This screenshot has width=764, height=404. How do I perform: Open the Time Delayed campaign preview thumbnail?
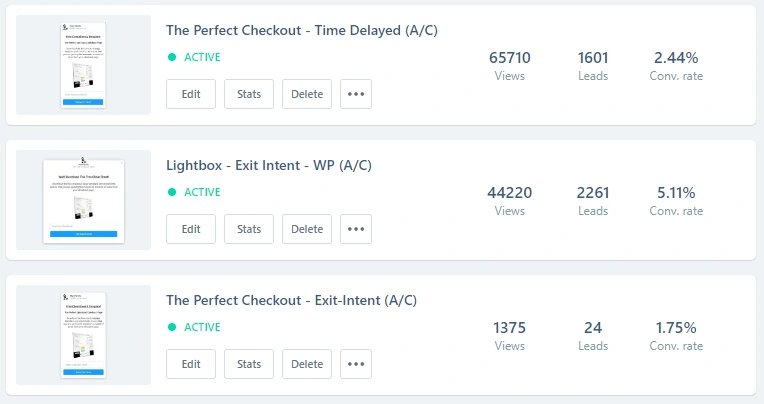coord(84,65)
